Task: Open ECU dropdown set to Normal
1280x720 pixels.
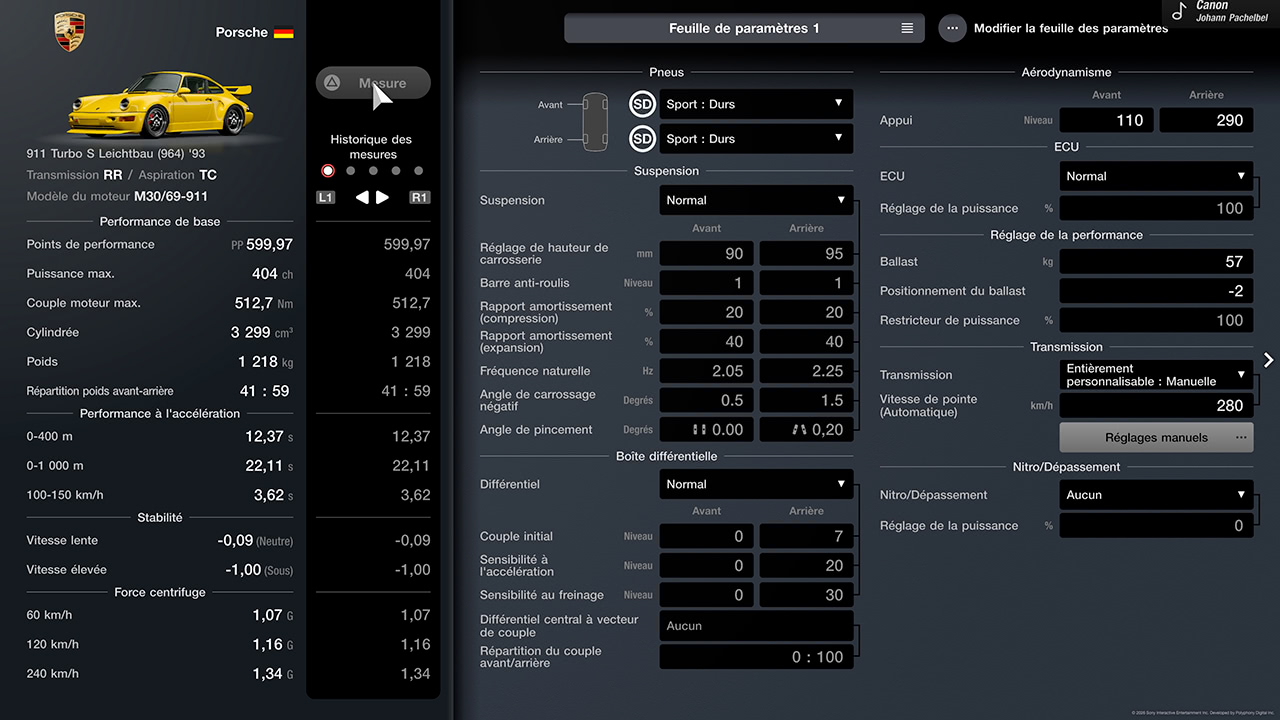Action: click(x=1157, y=176)
